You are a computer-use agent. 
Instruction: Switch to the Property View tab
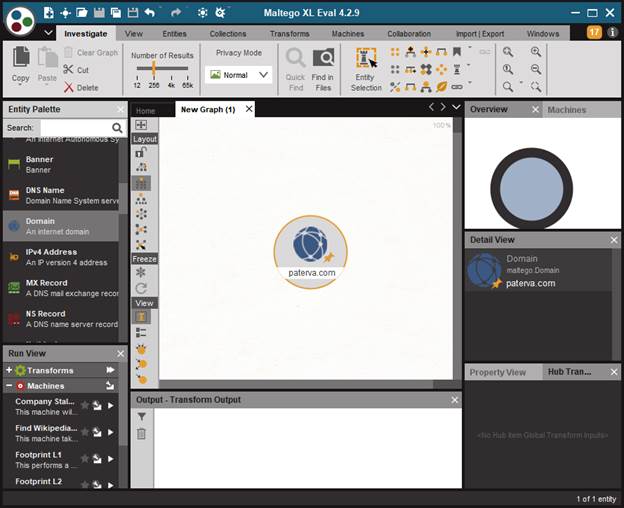pos(497,372)
